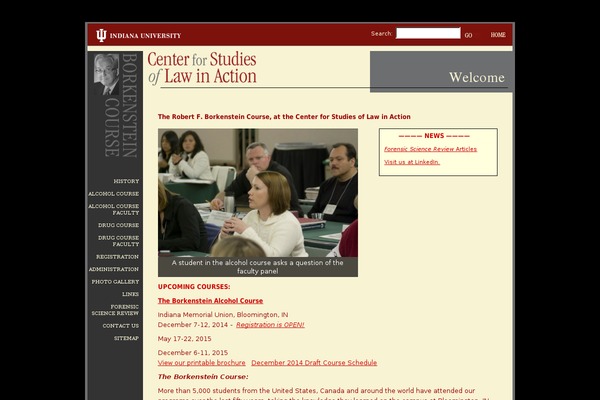Open the Links sidebar item
The width and height of the screenshot is (600, 400).
[130, 294]
